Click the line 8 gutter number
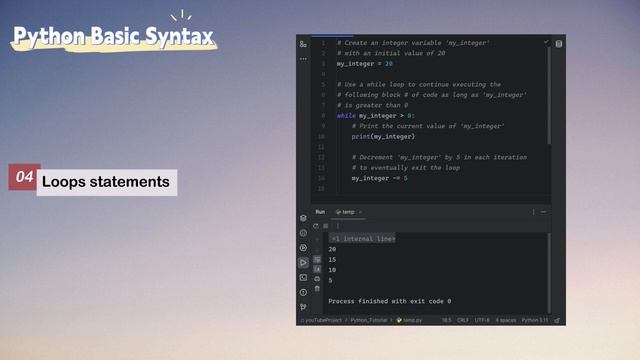 (323, 116)
